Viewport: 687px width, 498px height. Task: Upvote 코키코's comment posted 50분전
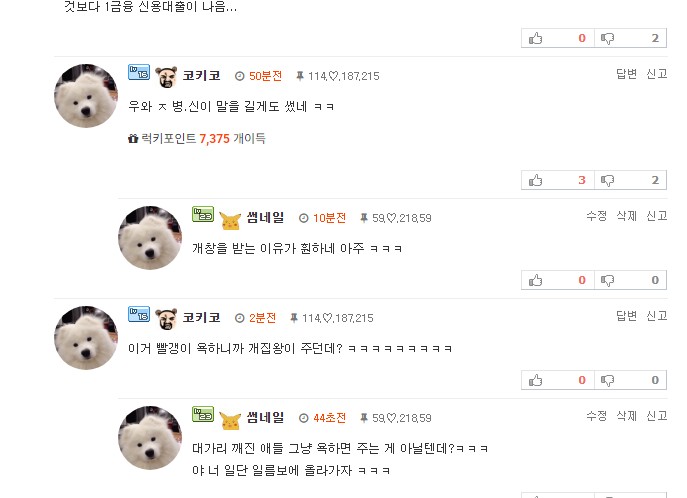pyautogui.click(x=558, y=180)
